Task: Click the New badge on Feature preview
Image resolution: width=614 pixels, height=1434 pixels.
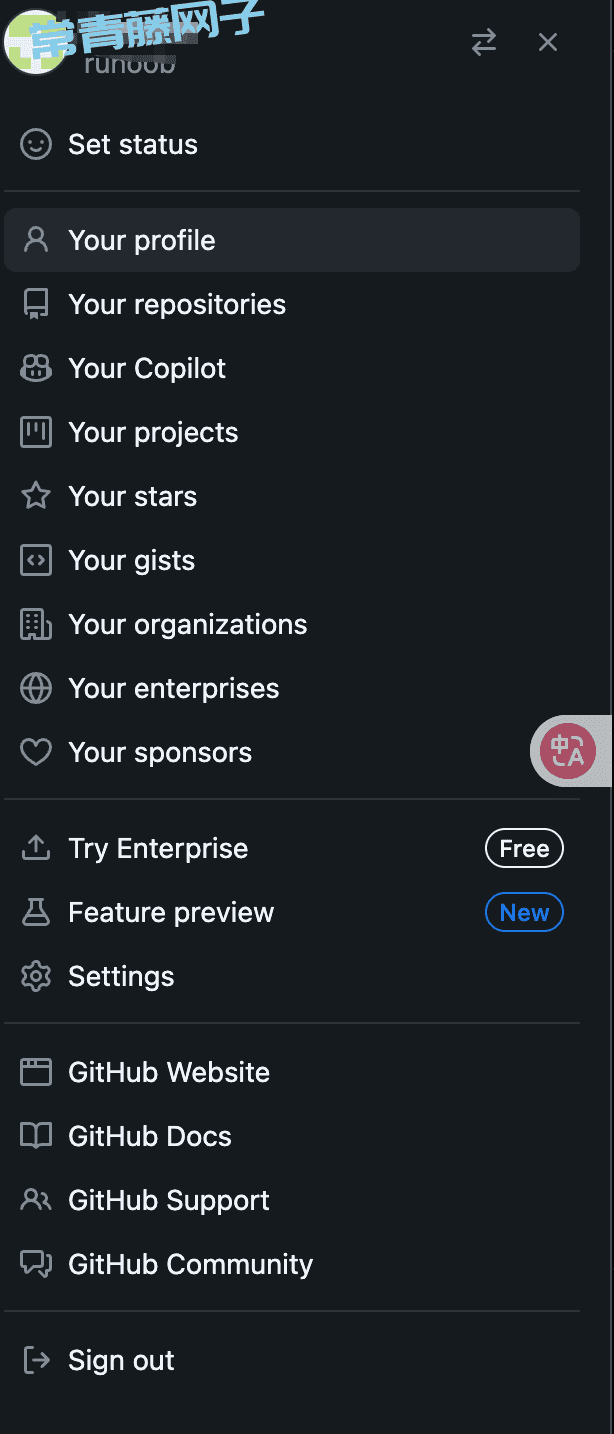Action: pyautogui.click(x=524, y=912)
